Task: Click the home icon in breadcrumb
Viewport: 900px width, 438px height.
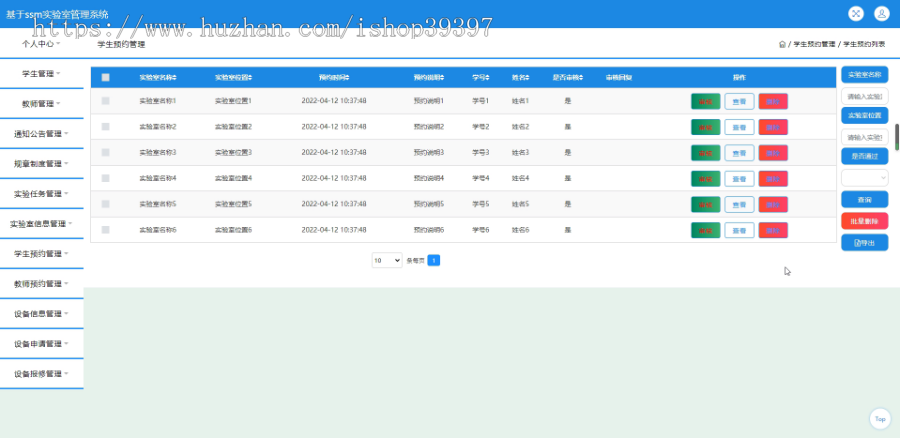Action: click(x=782, y=44)
